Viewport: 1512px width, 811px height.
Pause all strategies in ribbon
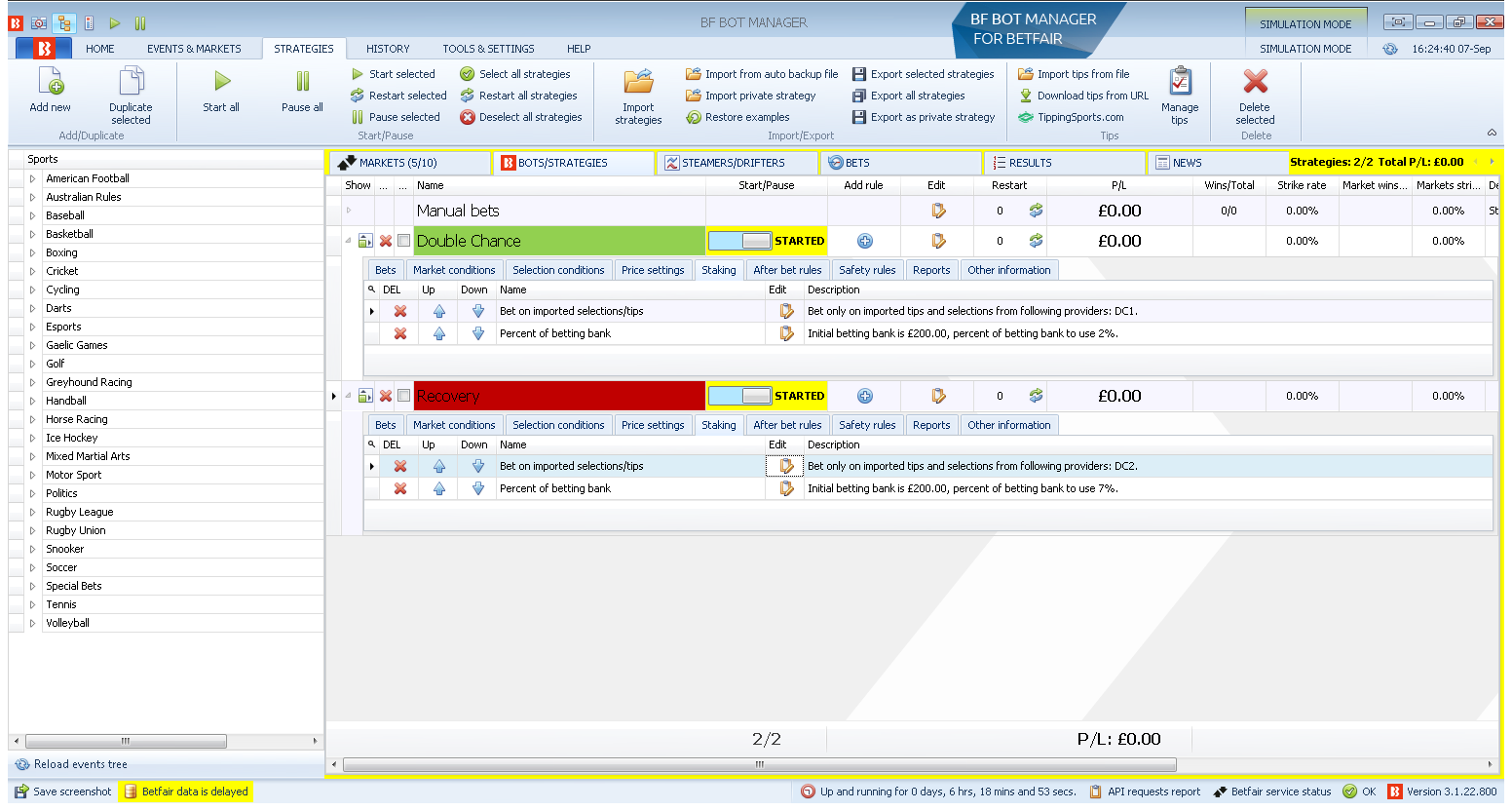303,81
